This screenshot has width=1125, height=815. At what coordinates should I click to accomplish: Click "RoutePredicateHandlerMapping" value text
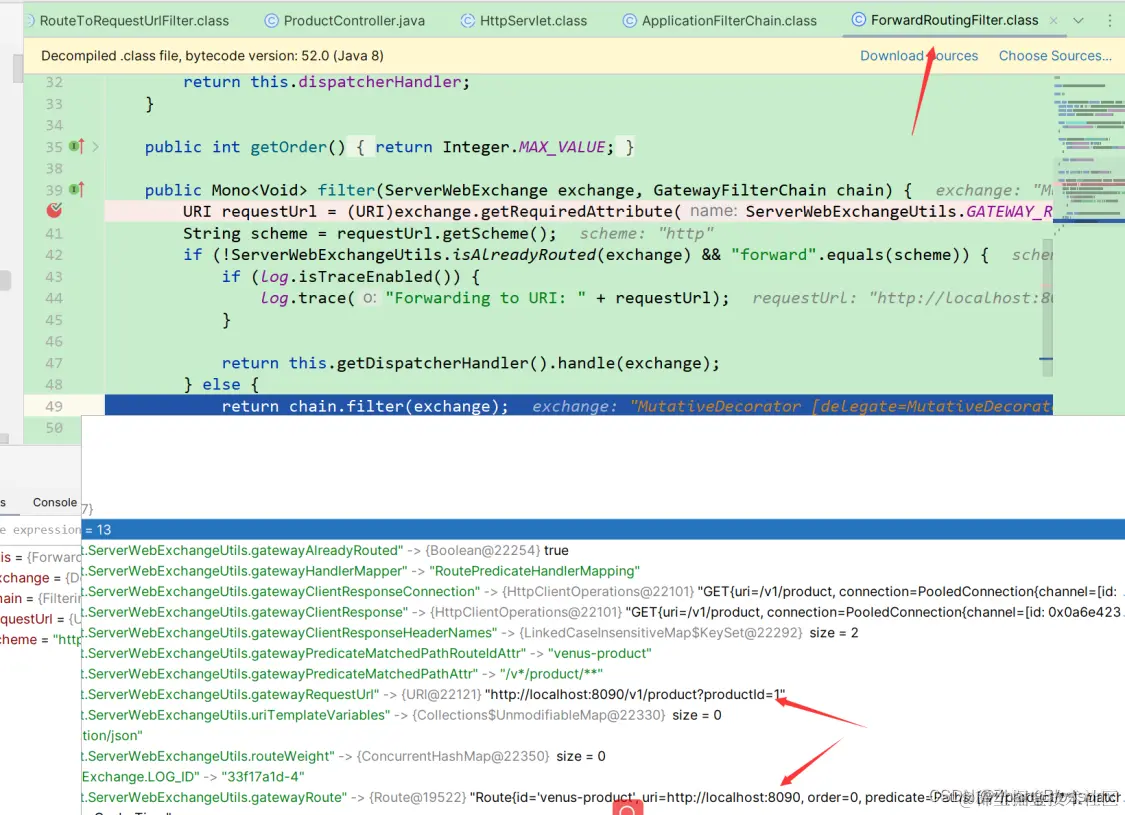click(535, 571)
